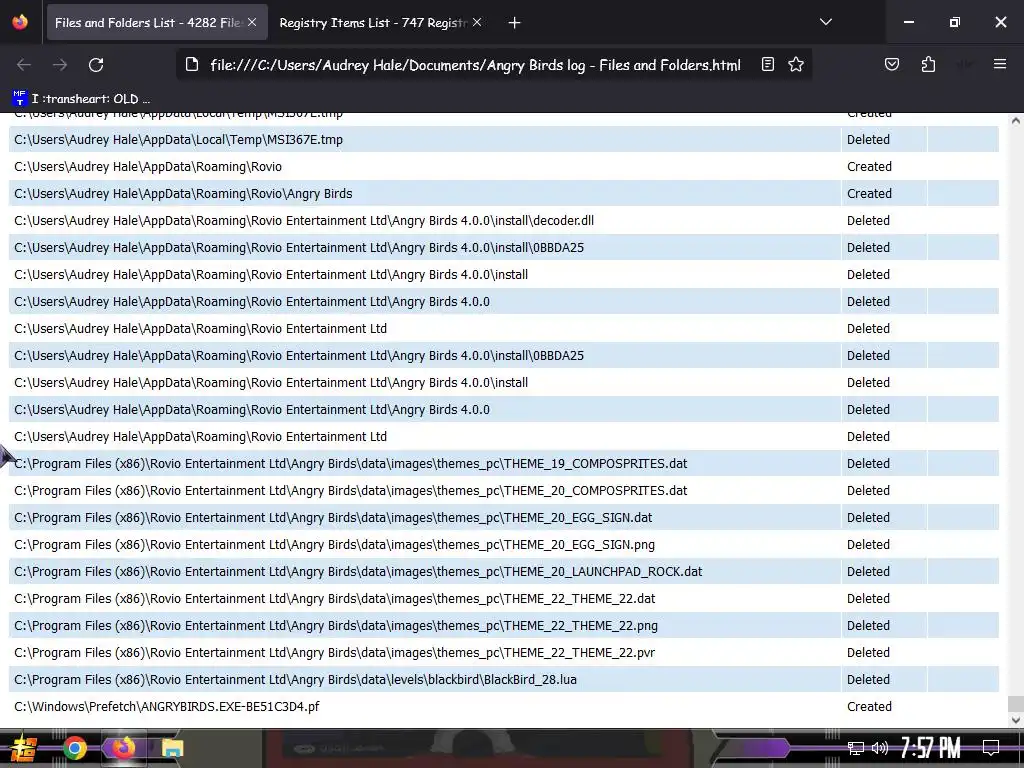
Task: Click the network tray icon
Action: (856, 748)
